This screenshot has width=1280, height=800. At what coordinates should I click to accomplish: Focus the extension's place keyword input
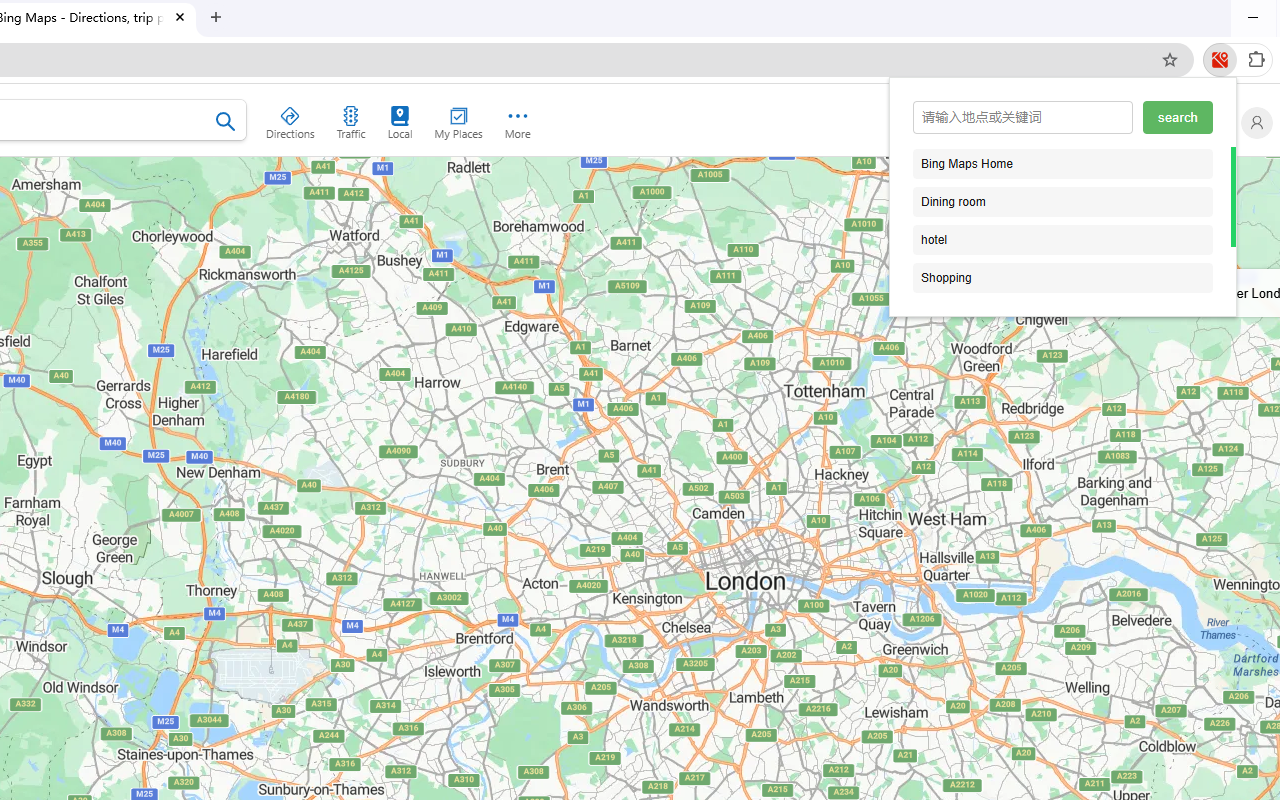click(x=1022, y=117)
